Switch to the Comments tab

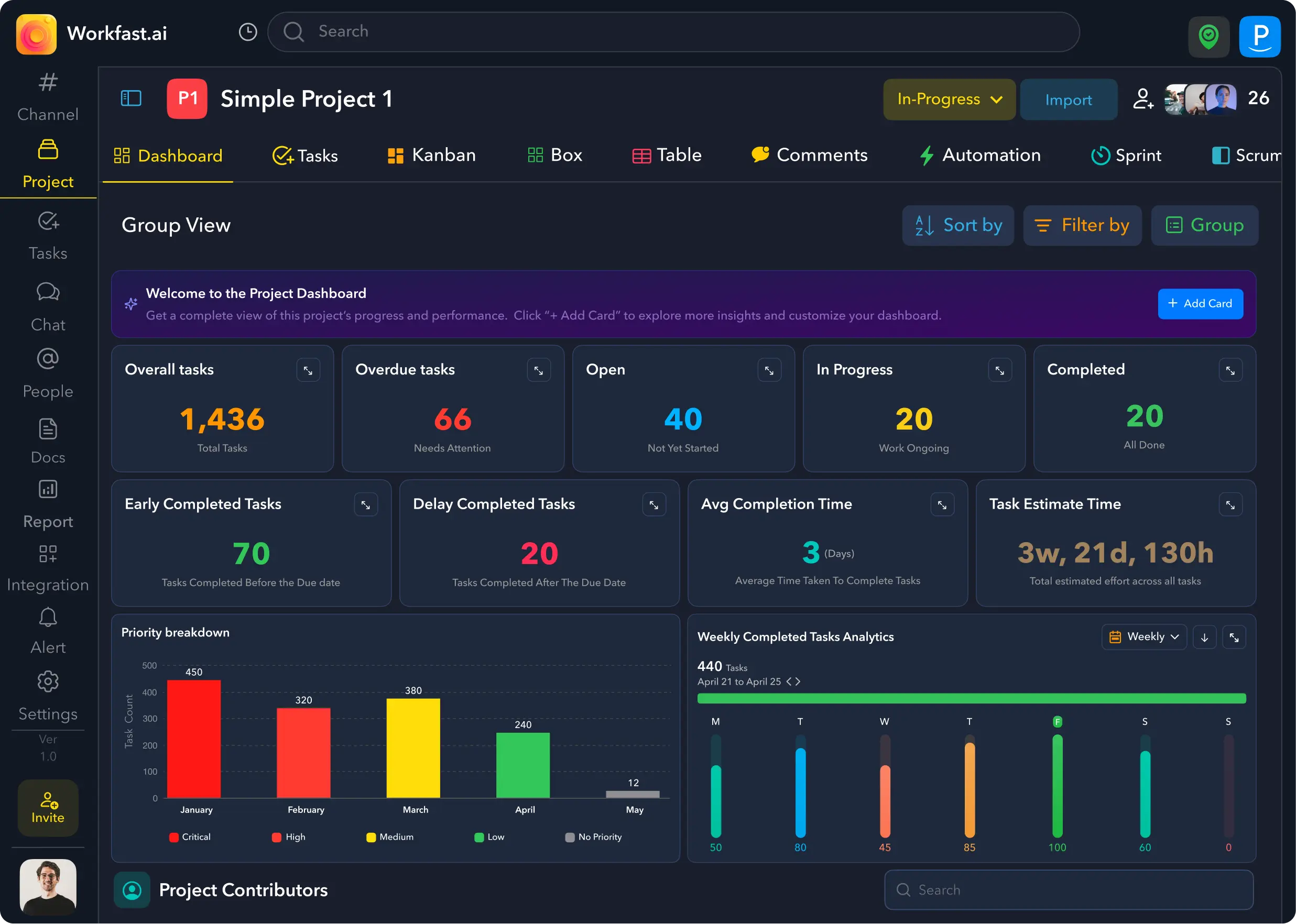point(809,156)
